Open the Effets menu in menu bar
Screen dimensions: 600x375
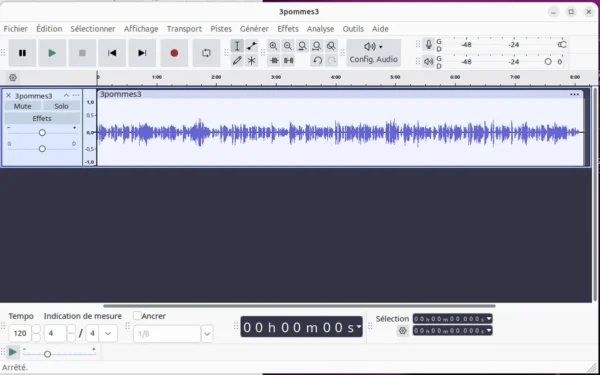click(x=288, y=29)
